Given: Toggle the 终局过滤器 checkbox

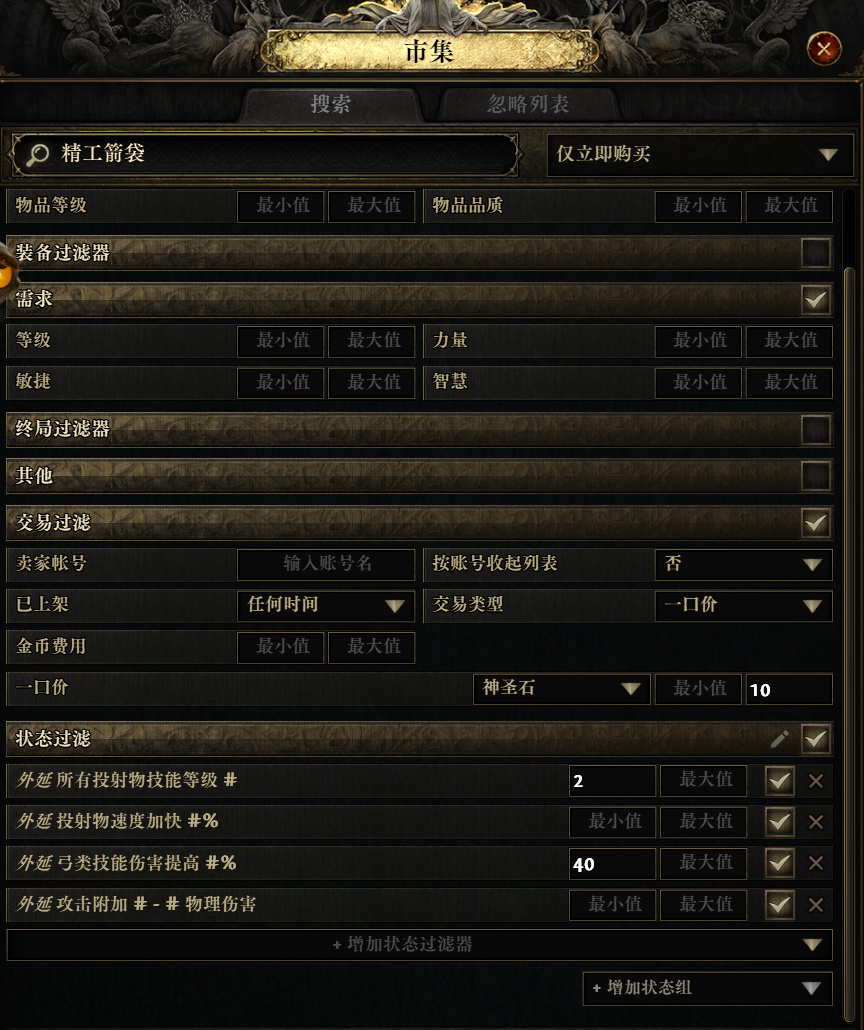Looking at the screenshot, I should pos(816,430).
